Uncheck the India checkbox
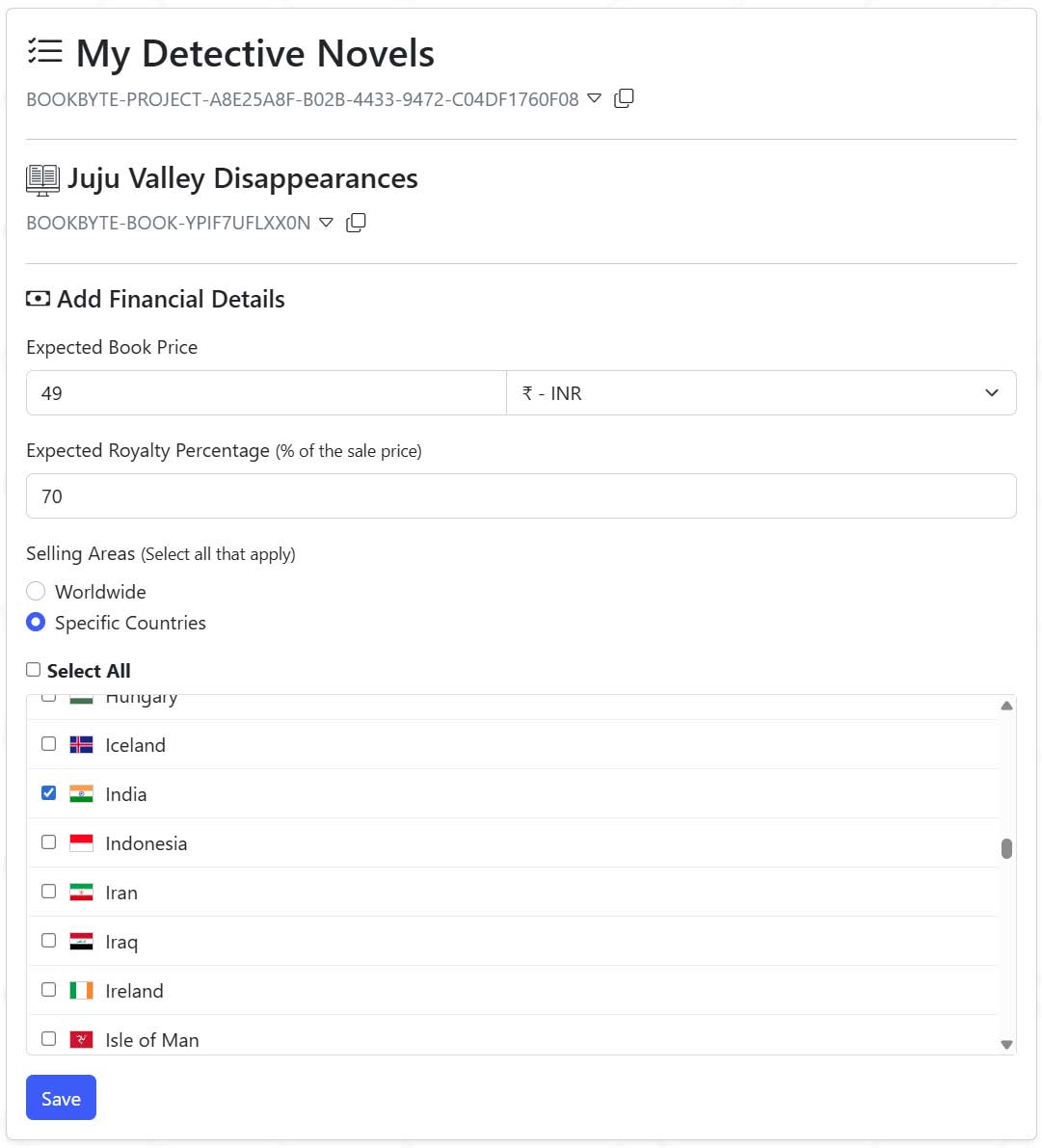 point(49,793)
